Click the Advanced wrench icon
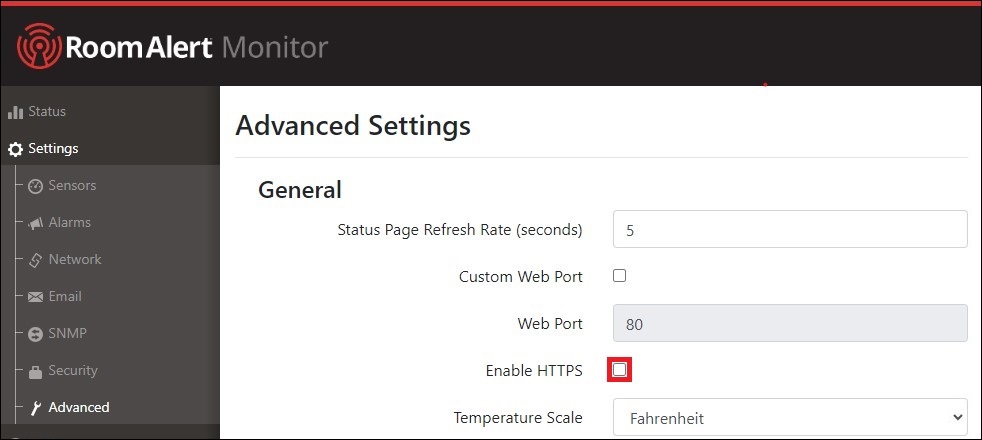The image size is (982, 440). [x=35, y=408]
